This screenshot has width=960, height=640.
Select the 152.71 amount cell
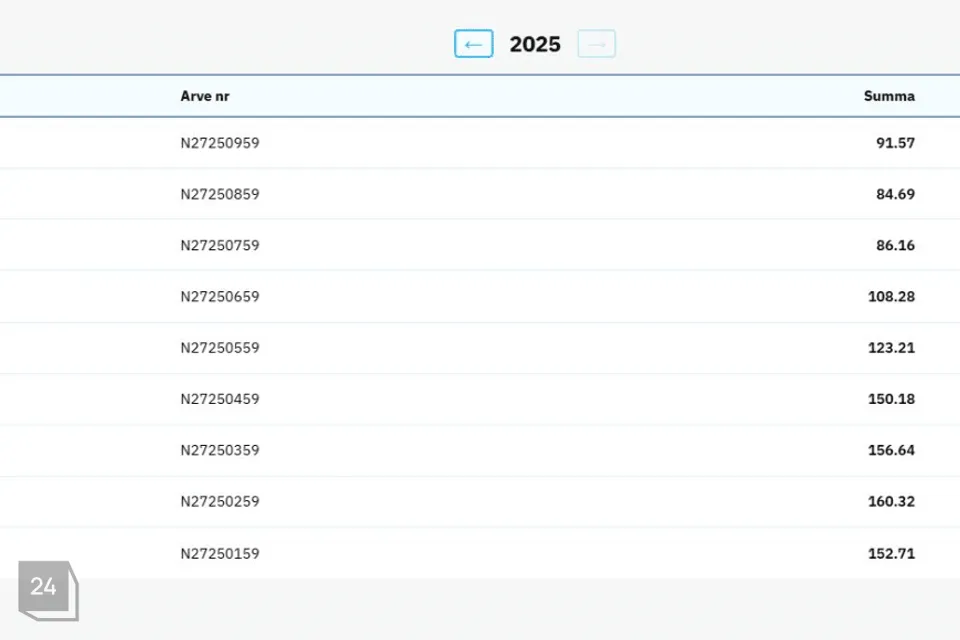click(891, 553)
